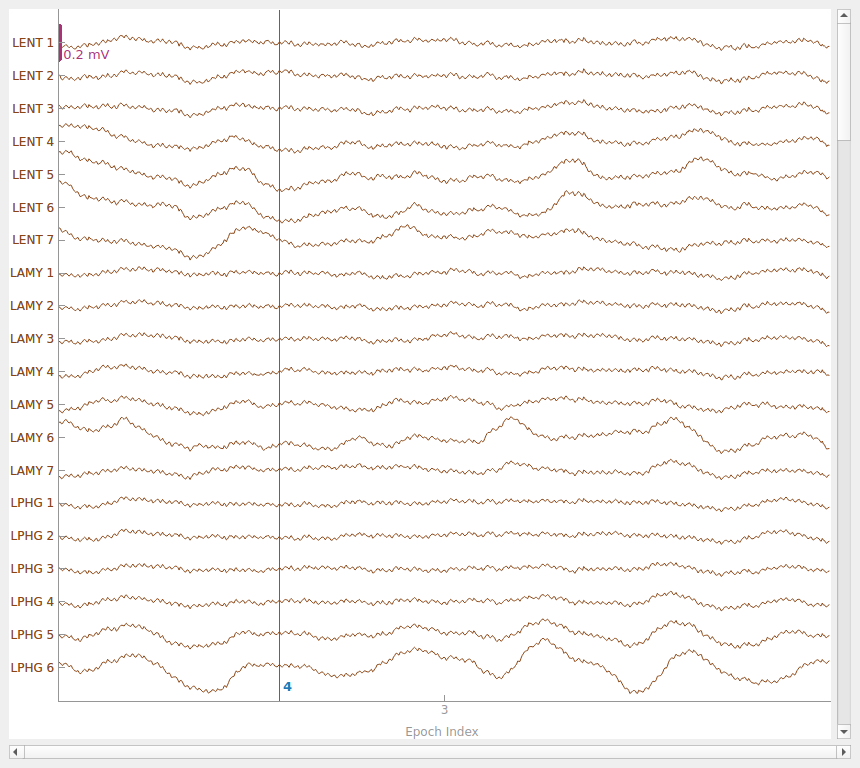The image size is (860, 768).
Task: Select channel label LPHG 5
Action: coord(32,634)
